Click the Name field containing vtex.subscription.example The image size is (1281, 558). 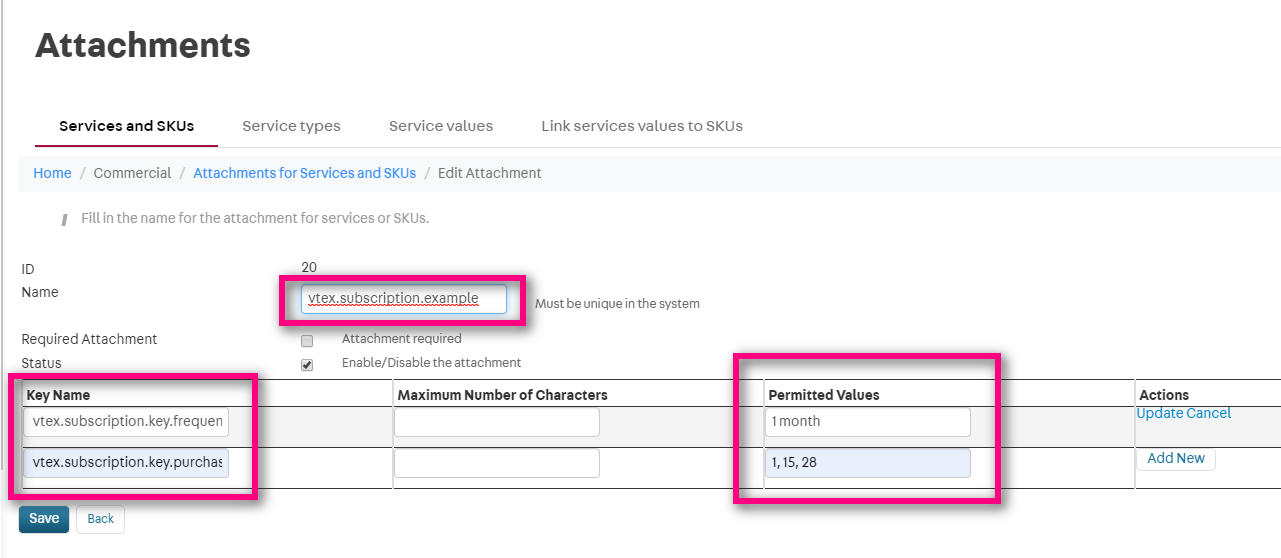(404, 298)
